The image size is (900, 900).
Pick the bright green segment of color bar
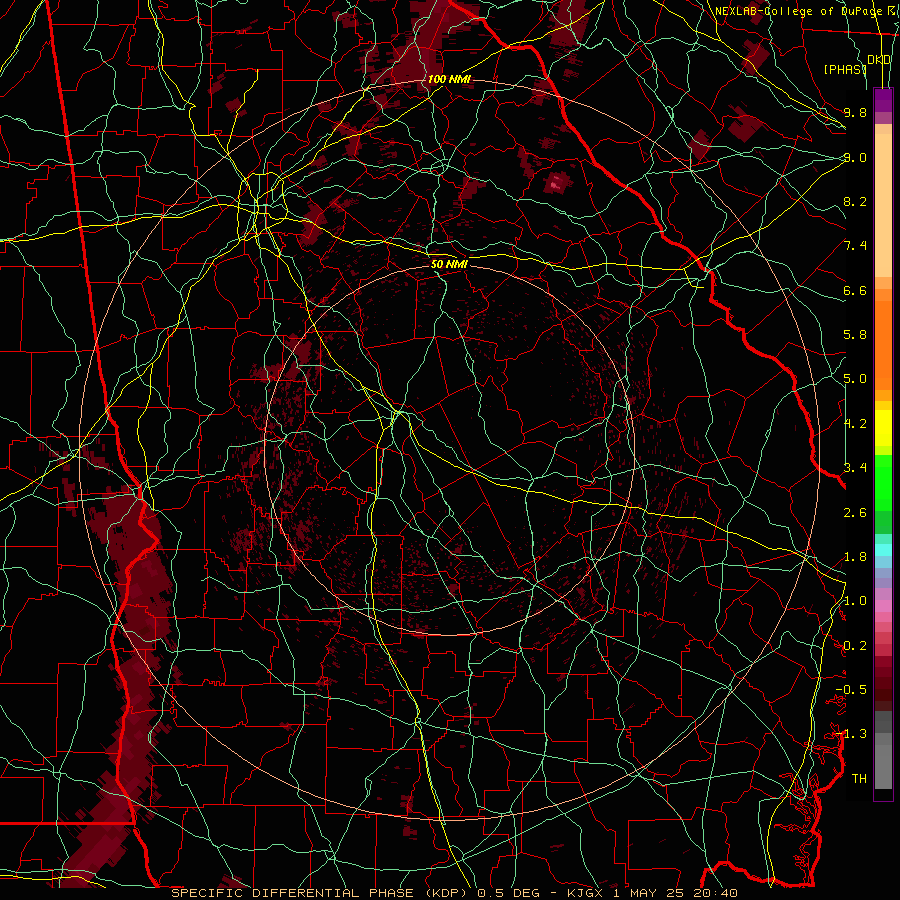point(883,482)
